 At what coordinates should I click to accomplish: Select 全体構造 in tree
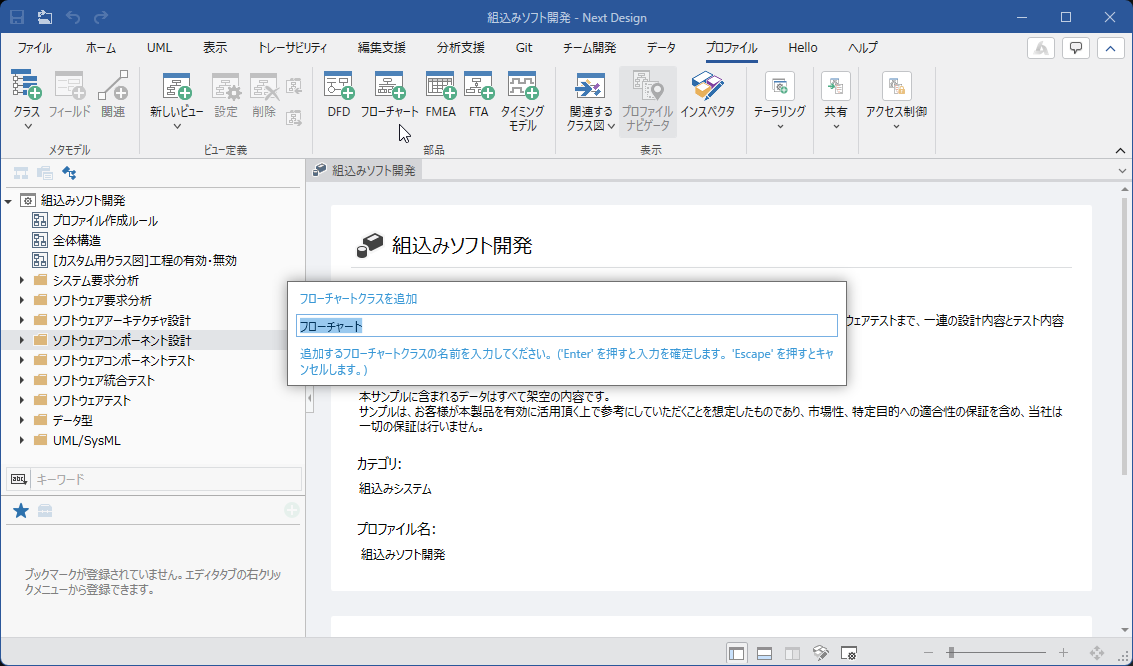tap(77, 241)
